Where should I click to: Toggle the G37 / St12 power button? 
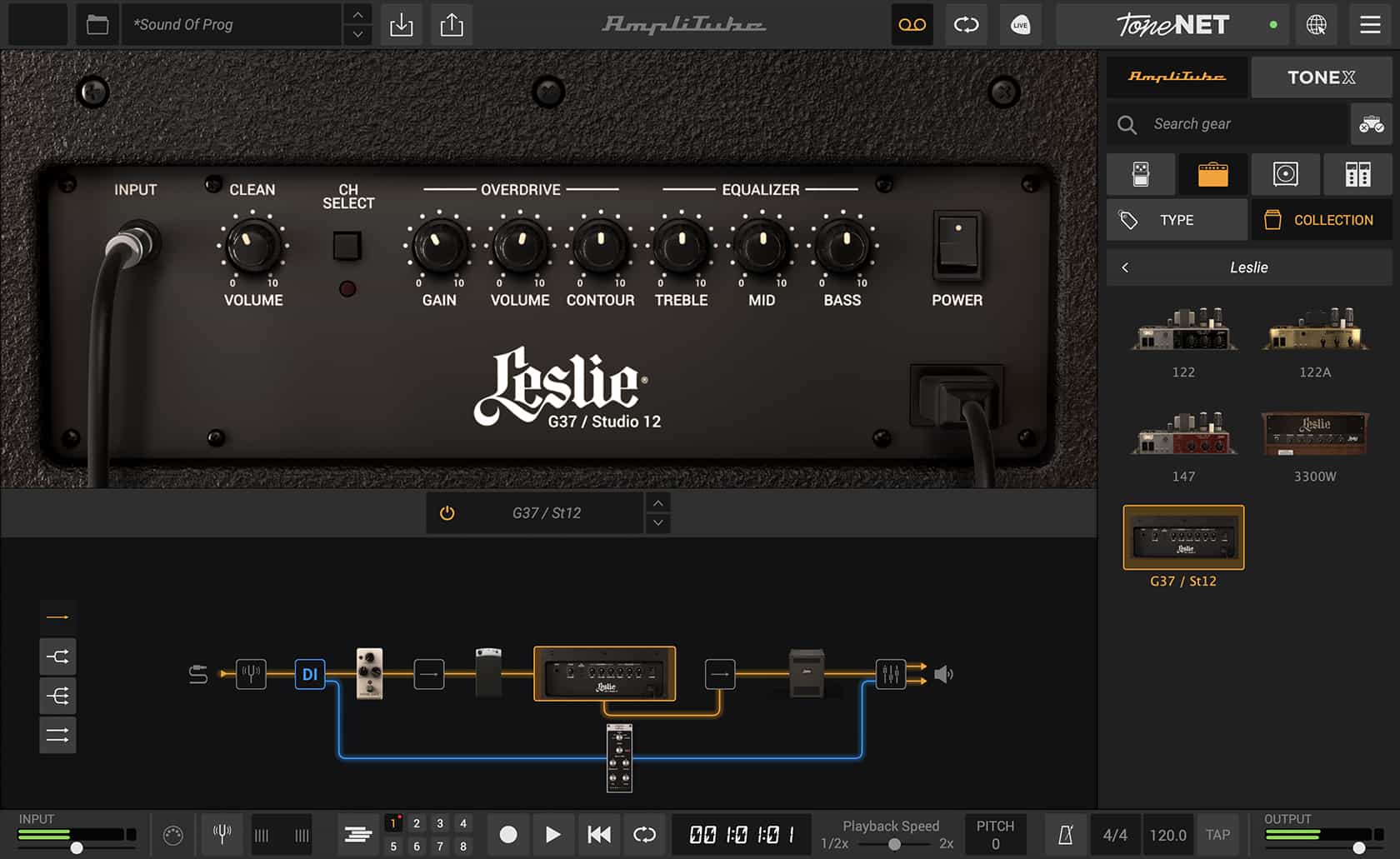(447, 513)
